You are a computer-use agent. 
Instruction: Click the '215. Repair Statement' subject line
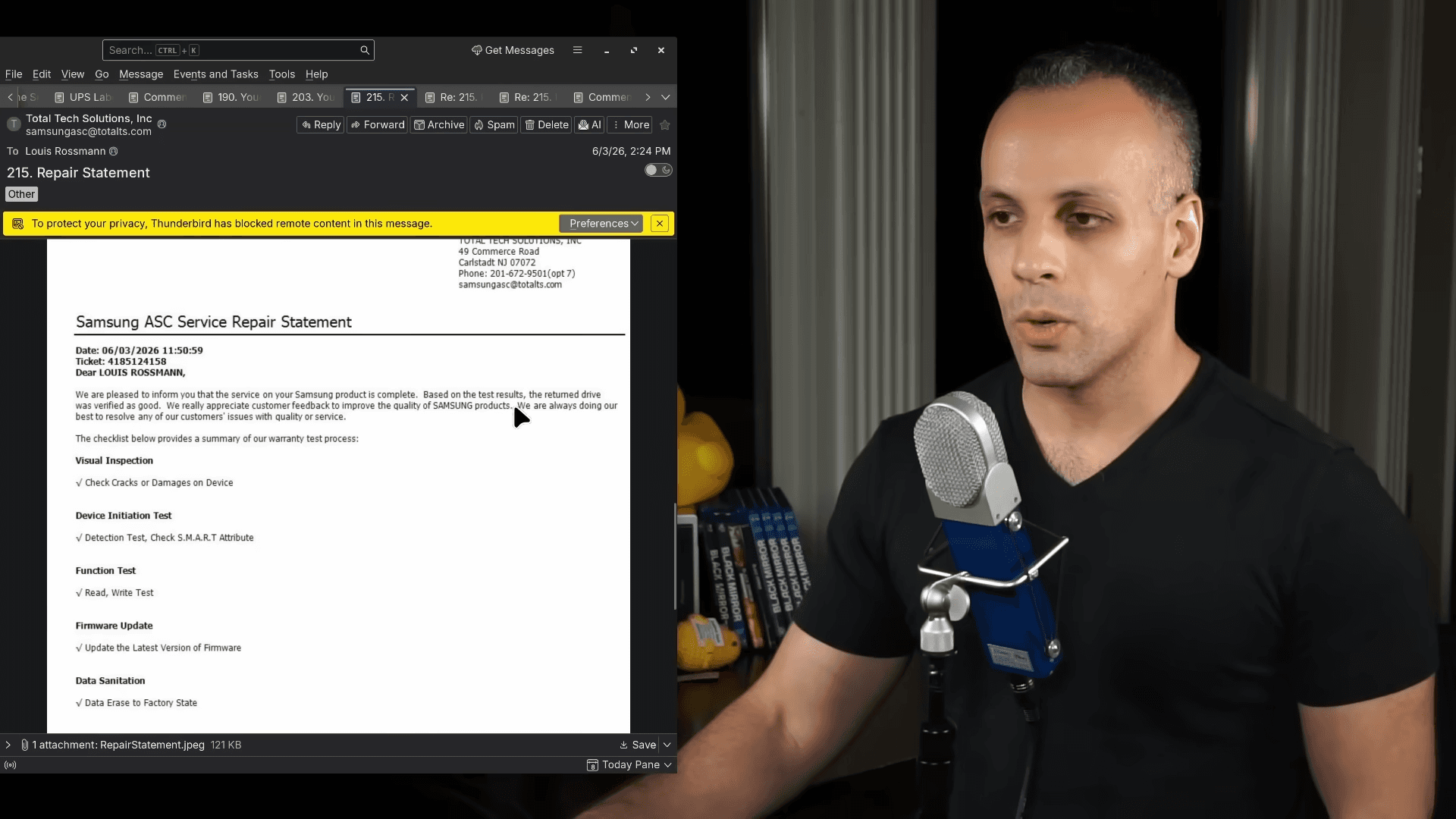tap(78, 173)
